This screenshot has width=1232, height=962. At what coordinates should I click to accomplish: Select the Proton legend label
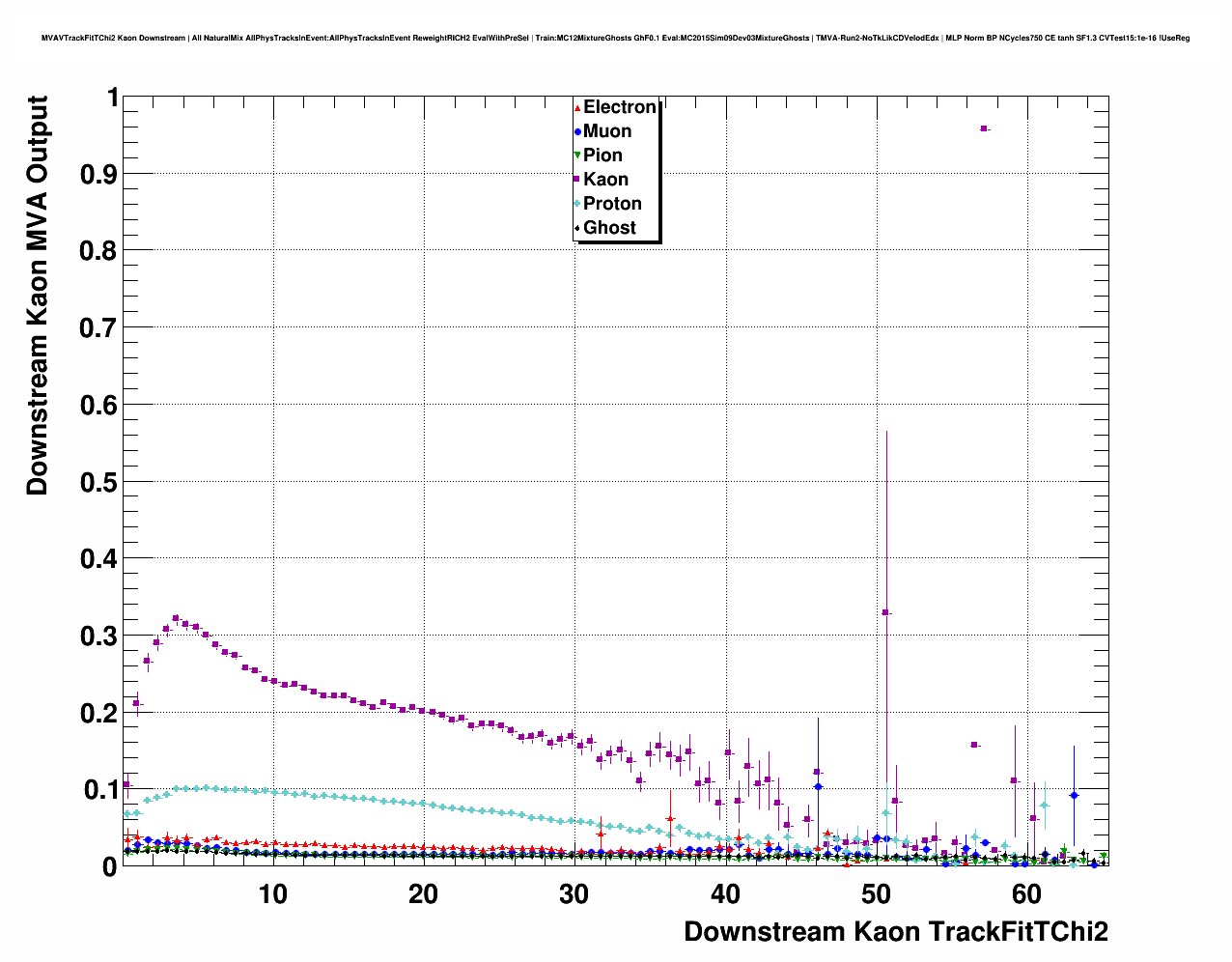pyautogui.click(x=612, y=204)
